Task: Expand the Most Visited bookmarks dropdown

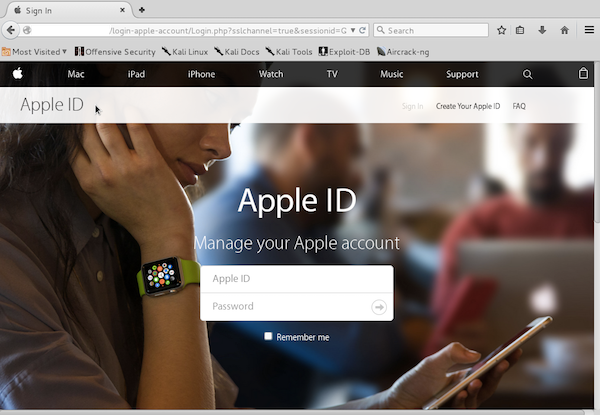Action: 34,52
